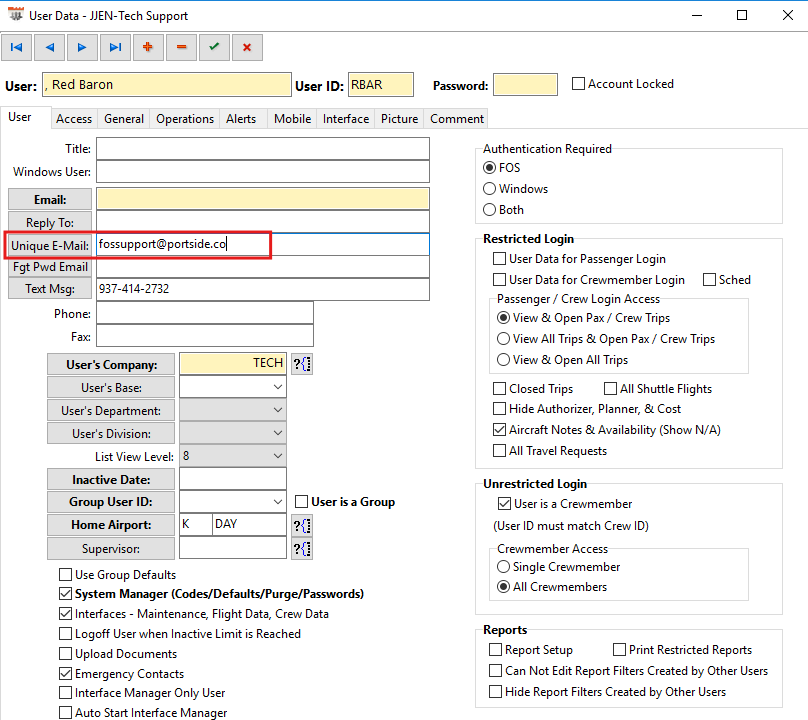Open the Operations tab
The width and height of the screenshot is (808, 720).
click(x=185, y=119)
